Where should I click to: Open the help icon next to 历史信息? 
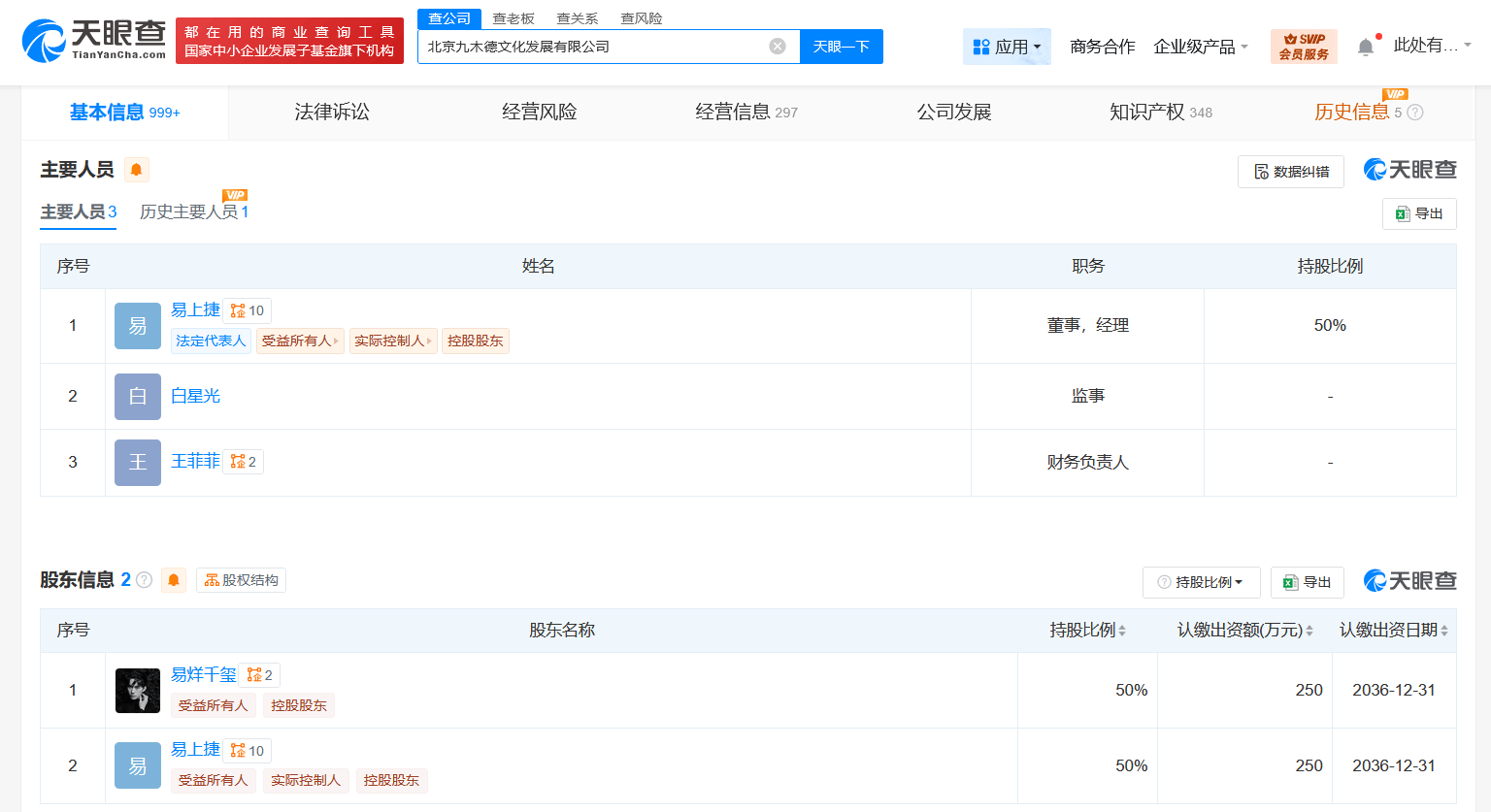pyautogui.click(x=1415, y=113)
